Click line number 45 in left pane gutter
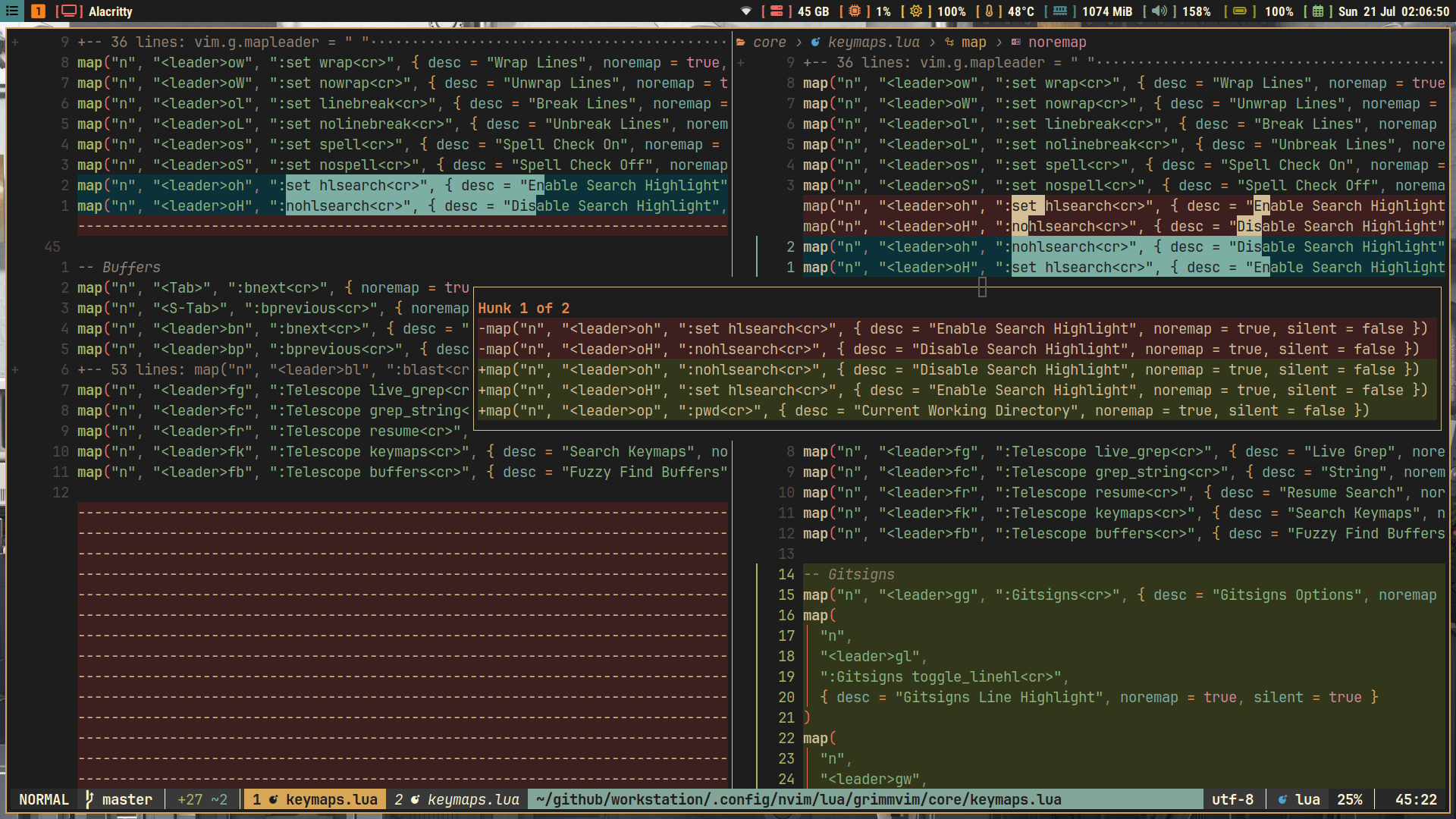The width and height of the screenshot is (1456, 819). 52,247
